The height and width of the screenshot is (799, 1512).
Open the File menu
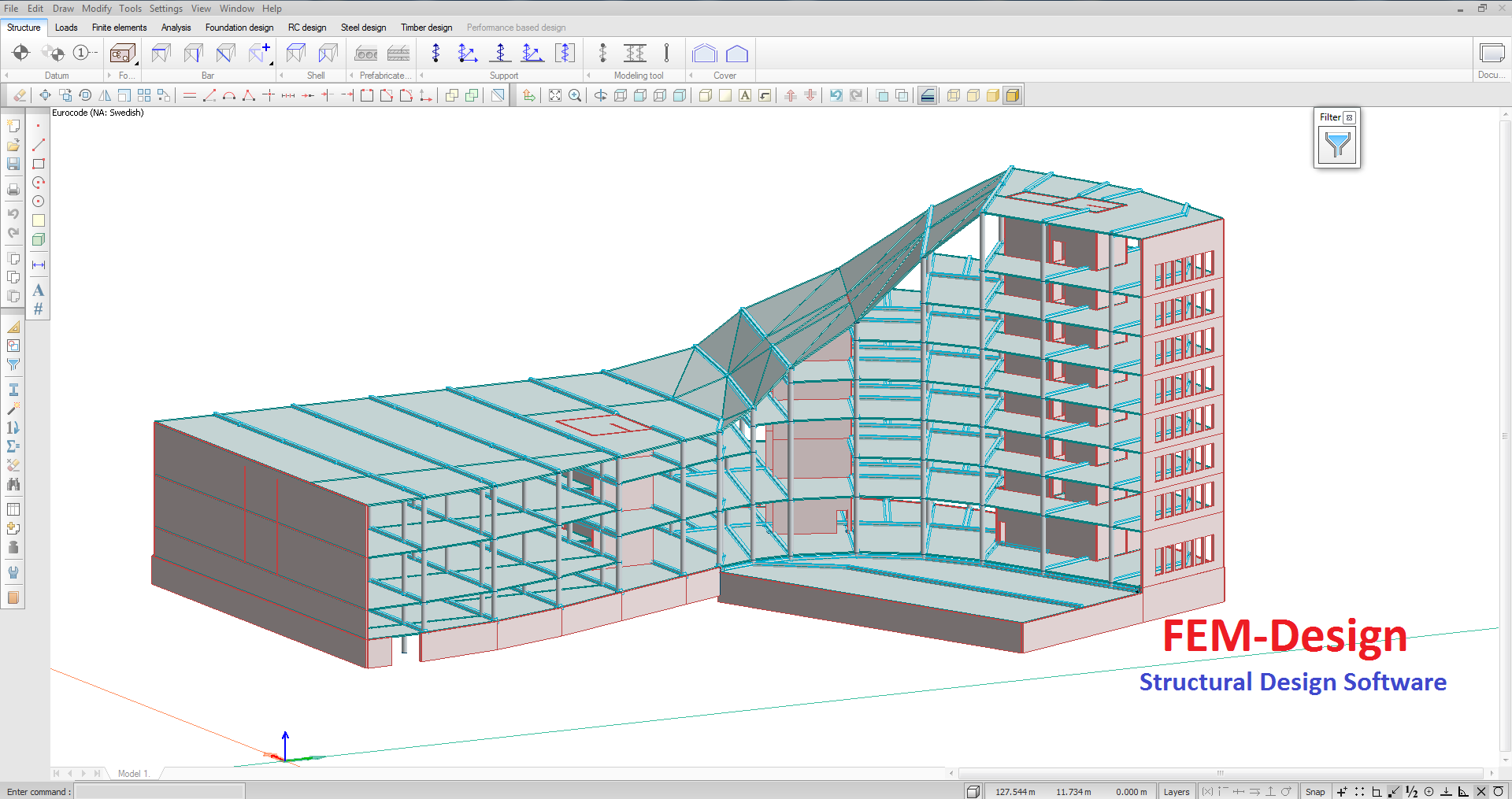coord(11,9)
